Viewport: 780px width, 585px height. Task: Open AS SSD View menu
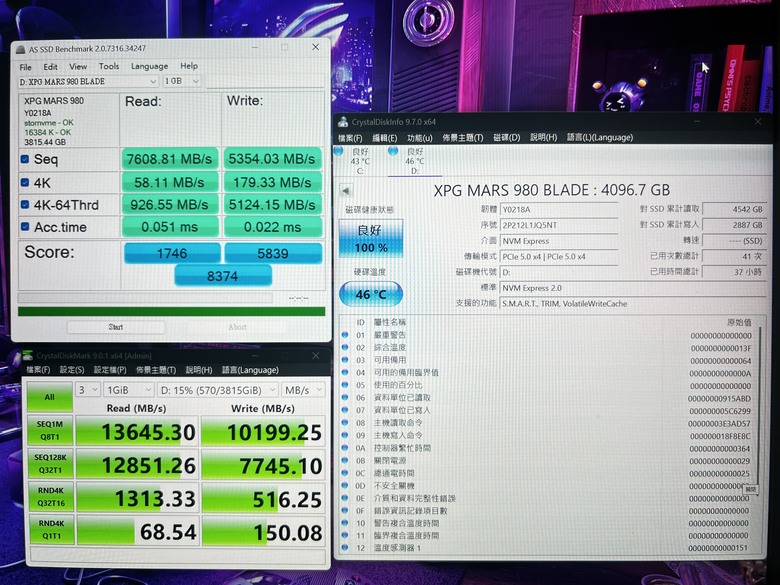(x=78, y=66)
